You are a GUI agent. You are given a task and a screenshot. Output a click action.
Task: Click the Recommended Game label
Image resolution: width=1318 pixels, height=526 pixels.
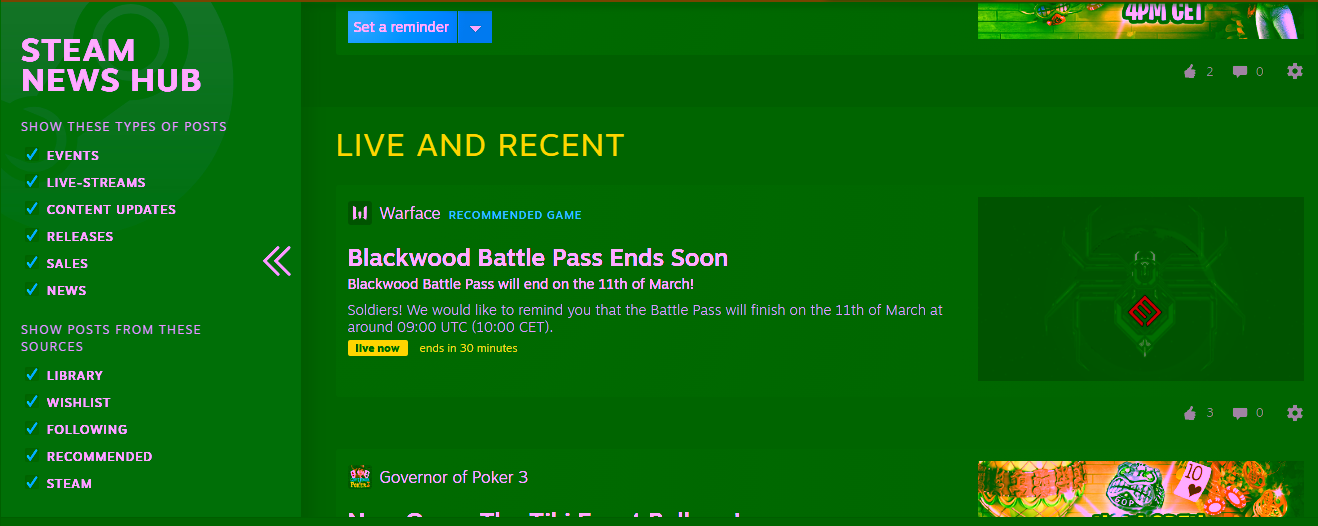[515, 215]
